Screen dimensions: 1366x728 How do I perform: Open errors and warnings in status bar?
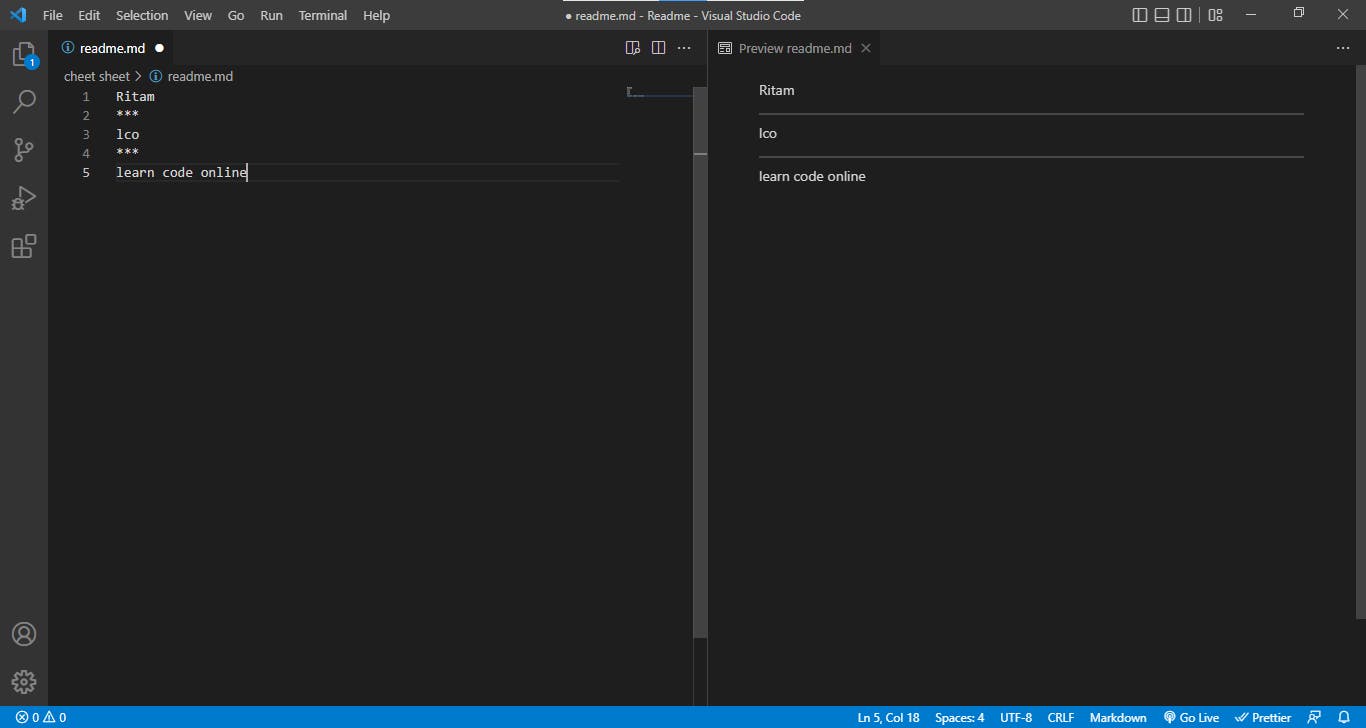coord(41,717)
